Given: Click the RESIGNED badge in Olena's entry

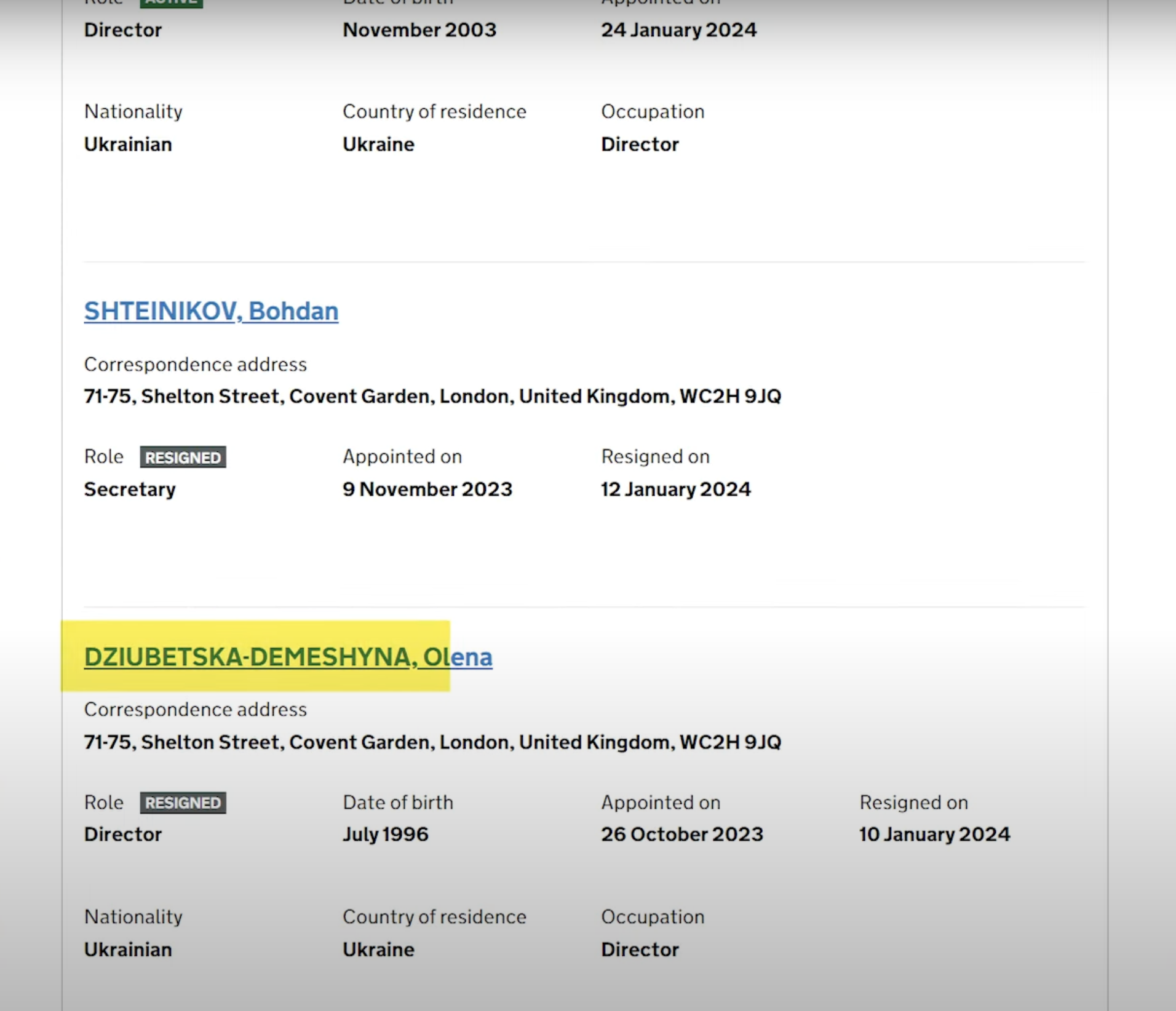Looking at the screenshot, I should [x=183, y=803].
